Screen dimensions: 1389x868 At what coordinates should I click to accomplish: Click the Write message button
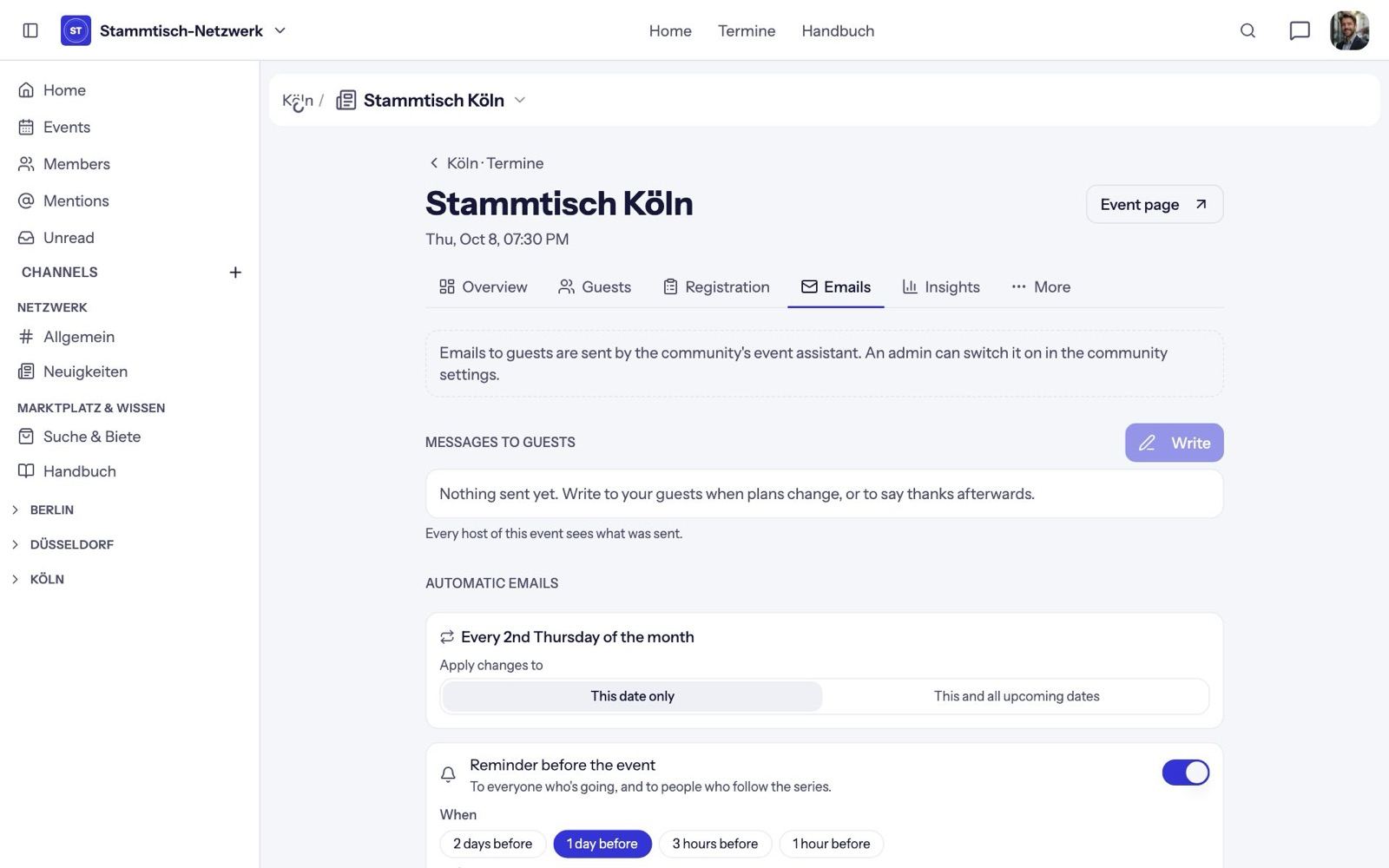(x=1174, y=443)
